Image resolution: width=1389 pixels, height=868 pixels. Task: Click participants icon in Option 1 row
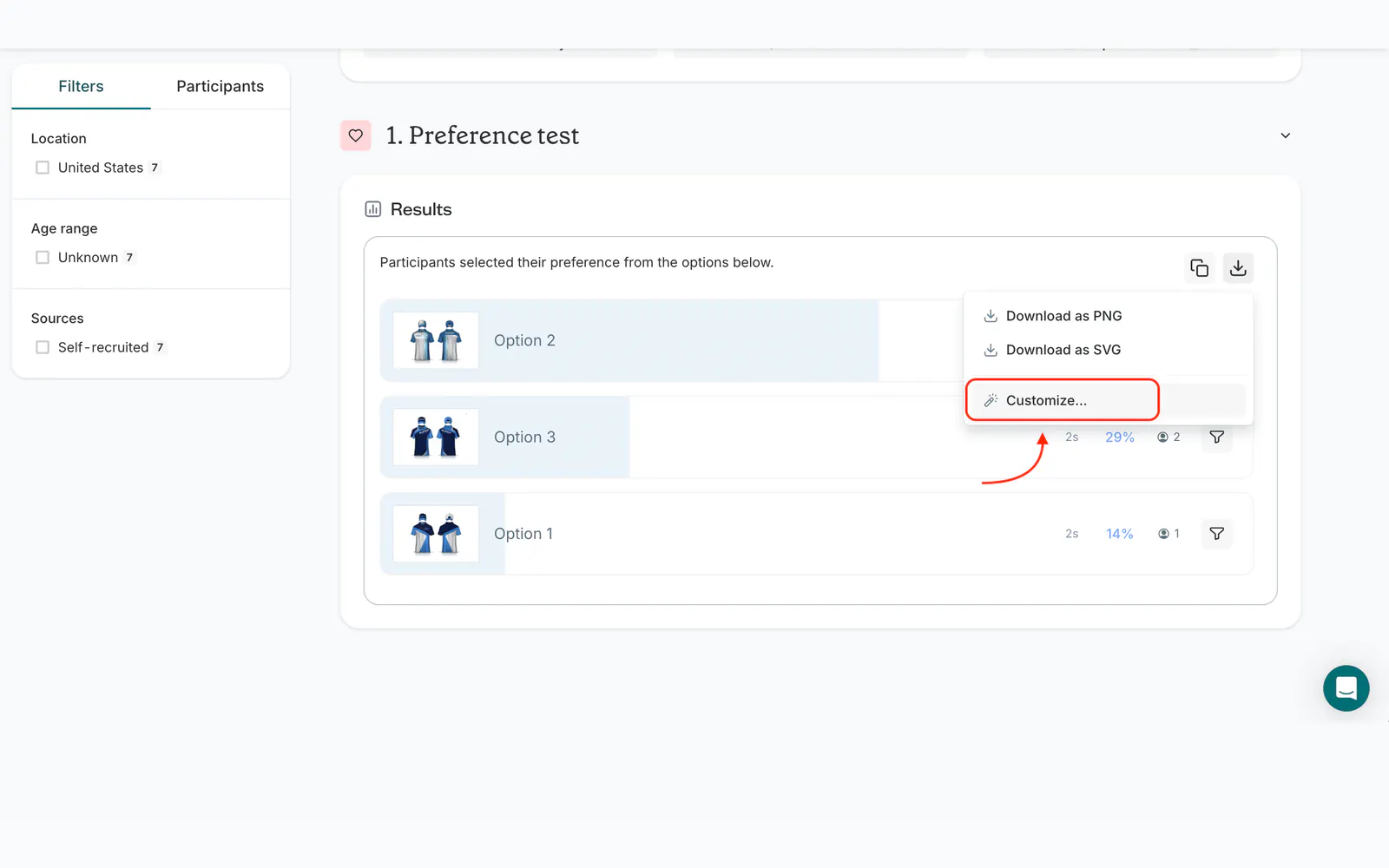tap(1163, 534)
